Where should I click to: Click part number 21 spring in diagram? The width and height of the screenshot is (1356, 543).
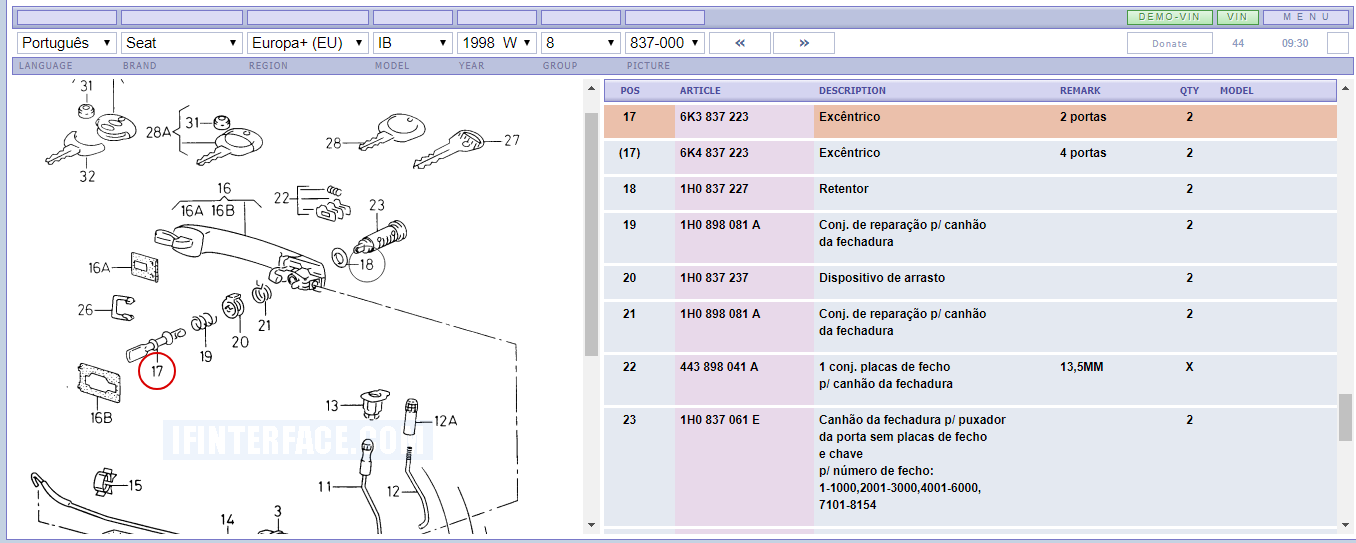(x=264, y=325)
